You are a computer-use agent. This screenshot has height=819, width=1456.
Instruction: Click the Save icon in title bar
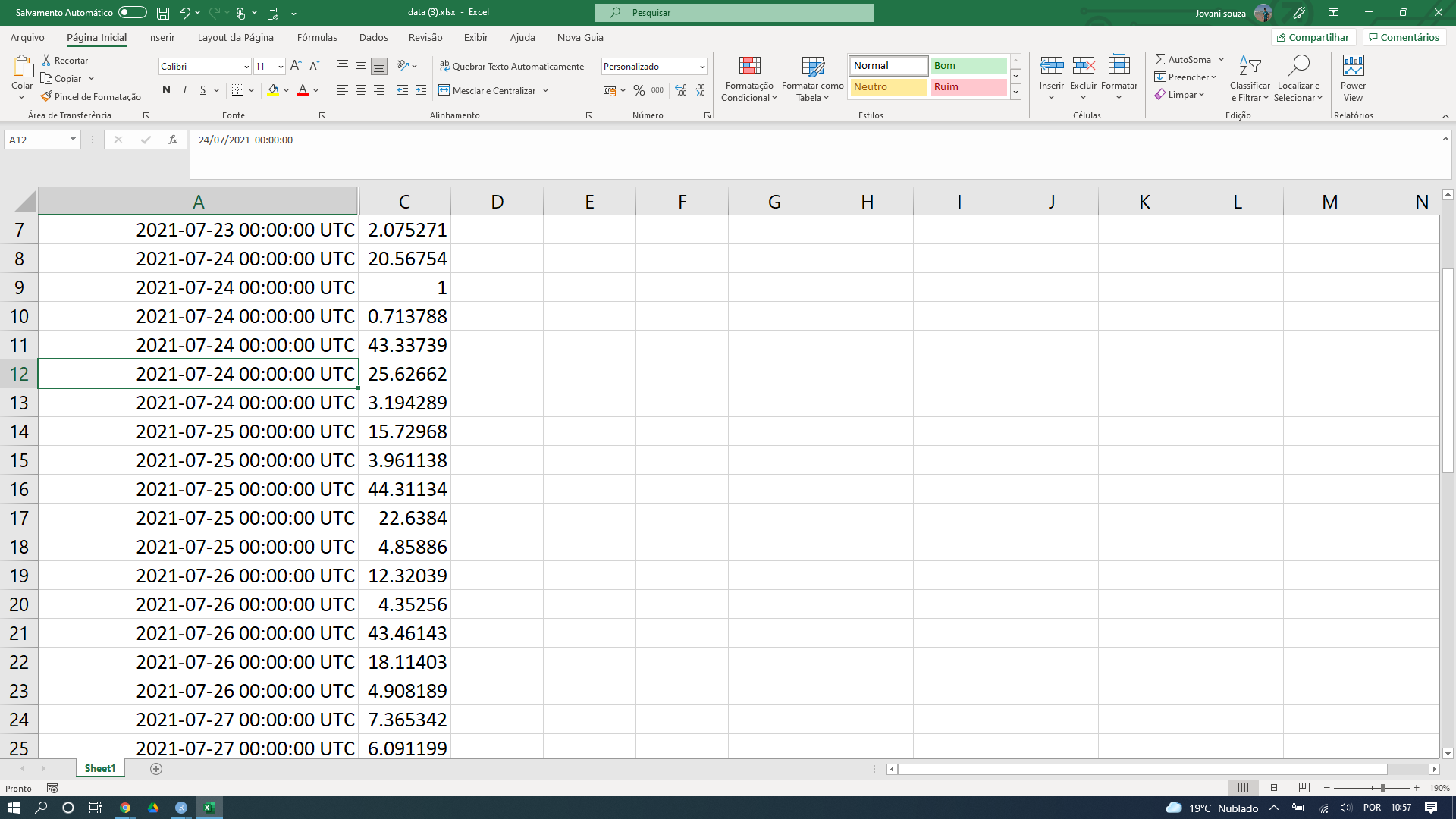[163, 12]
